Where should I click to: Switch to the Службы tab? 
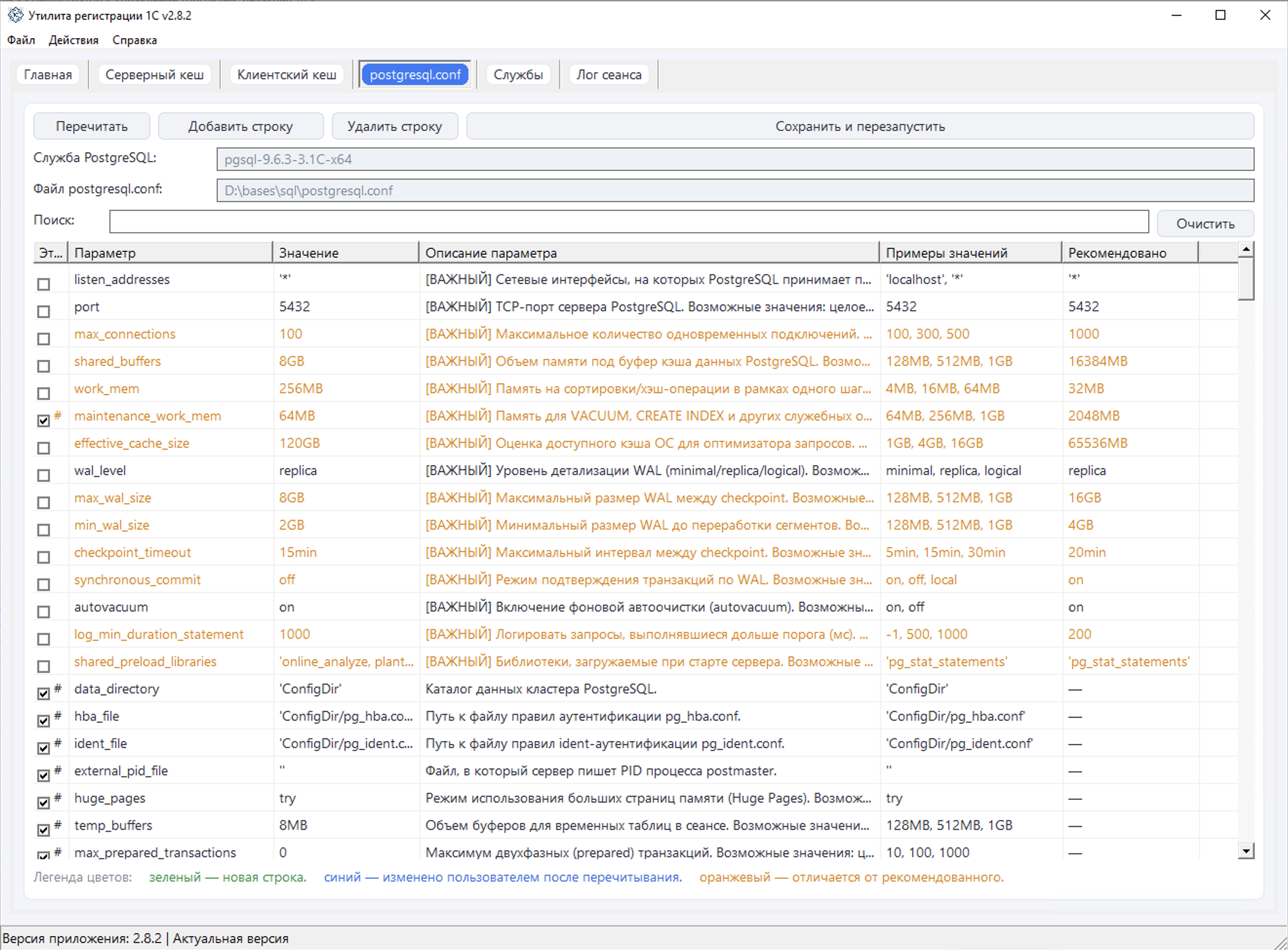tap(518, 75)
